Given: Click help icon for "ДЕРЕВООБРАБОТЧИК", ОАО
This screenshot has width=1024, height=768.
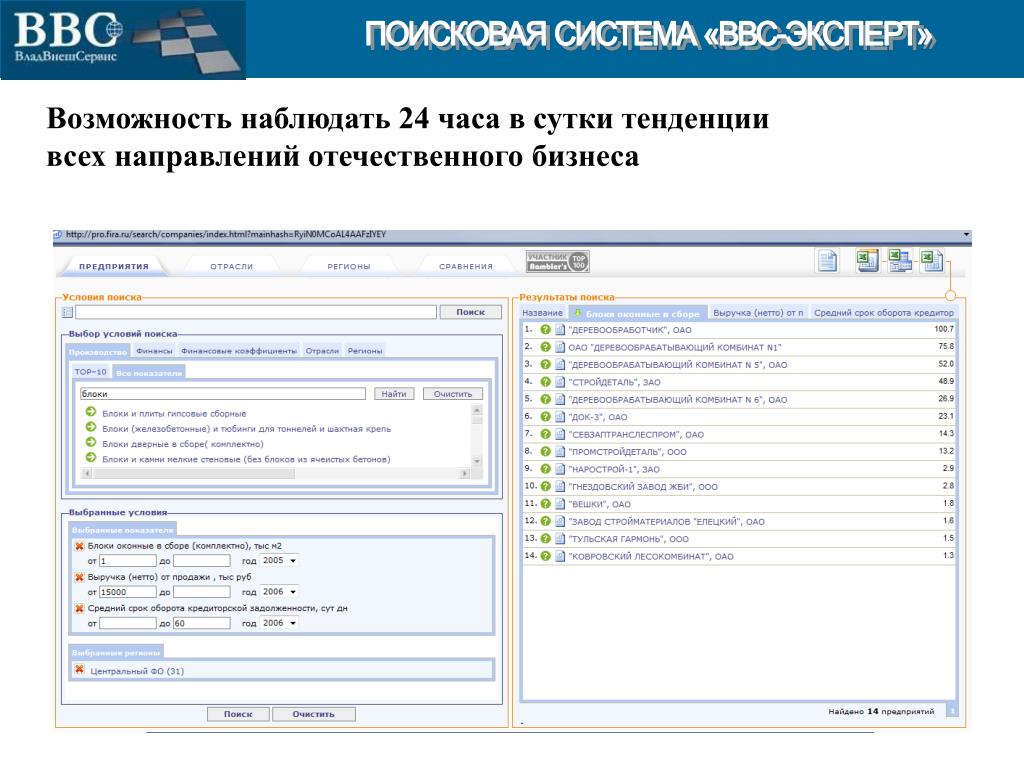Looking at the screenshot, I should click(x=545, y=330).
